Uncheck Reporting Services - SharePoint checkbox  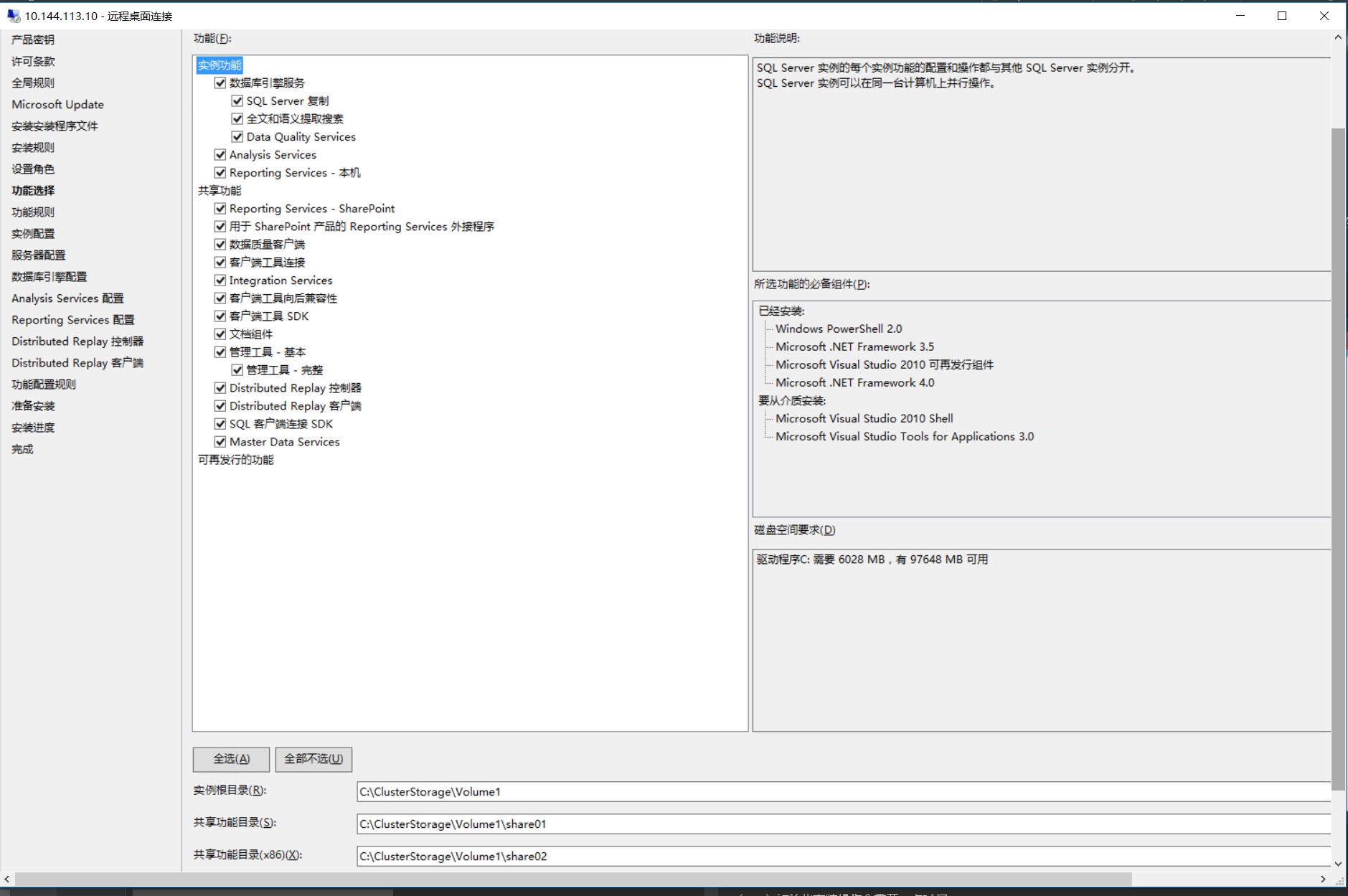(x=220, y=209)
